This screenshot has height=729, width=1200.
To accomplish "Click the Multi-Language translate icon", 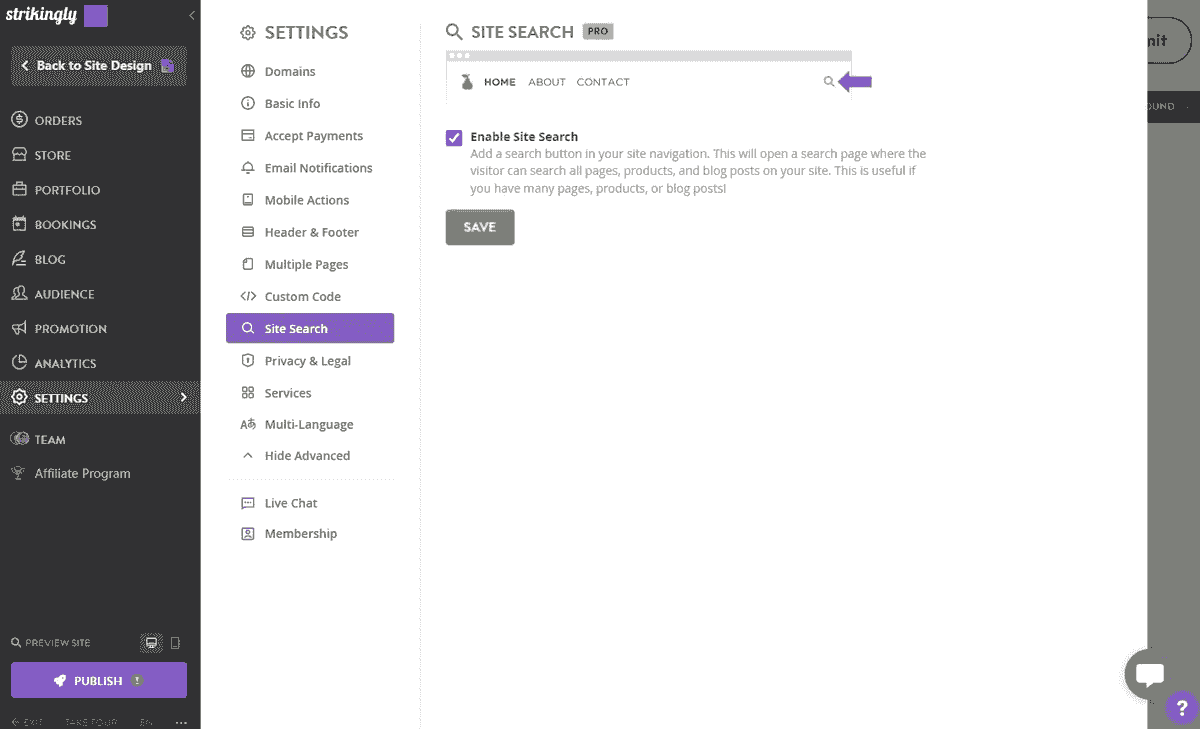I will 248,424.
